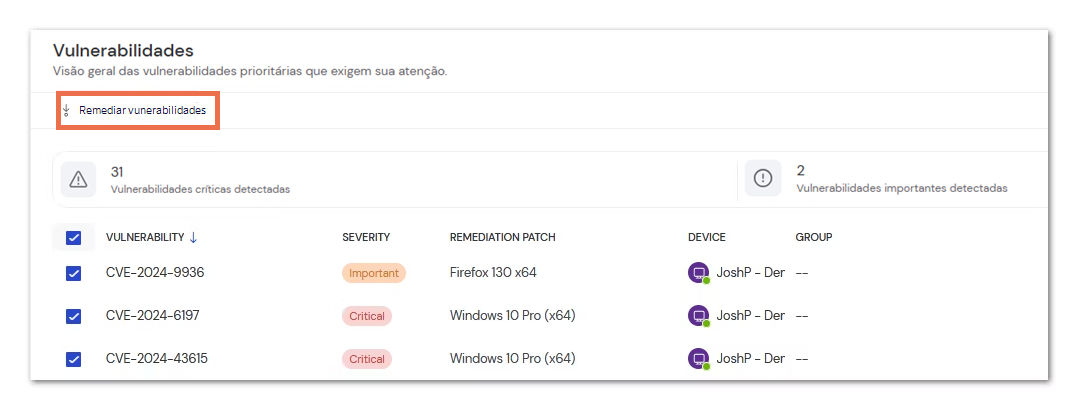Screen dimensions: 1082x414
Task: Click the Firefox 130 x64 patch cell
Action: [x=493, y=273]
